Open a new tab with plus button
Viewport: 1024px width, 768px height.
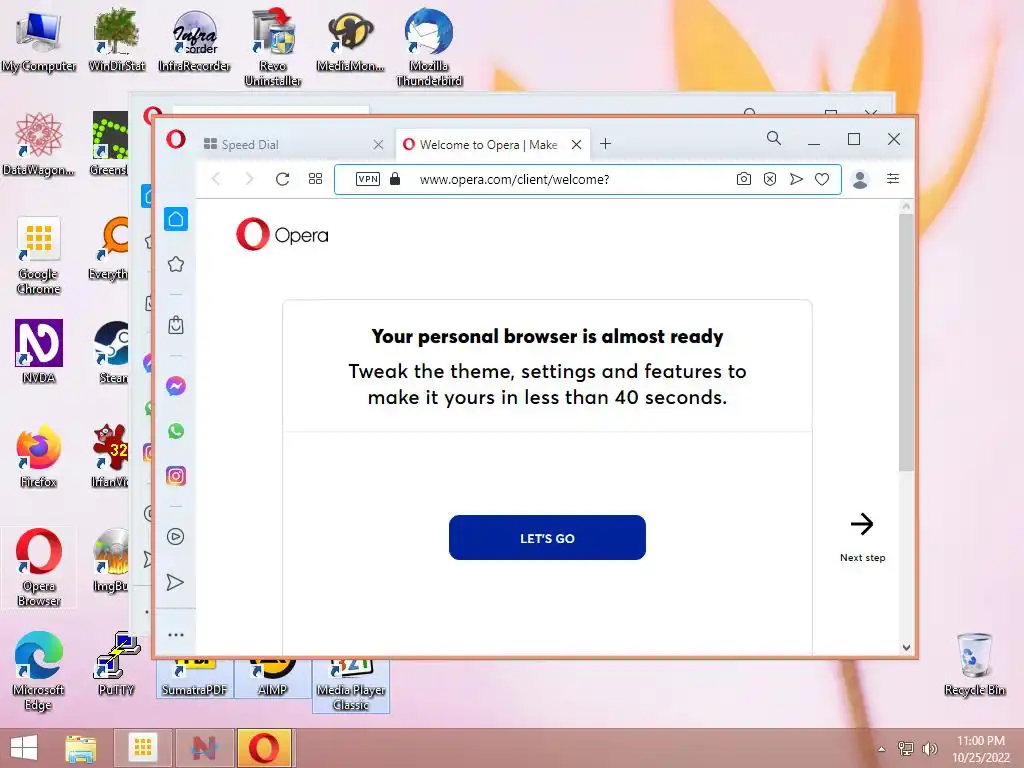point(605,144)
